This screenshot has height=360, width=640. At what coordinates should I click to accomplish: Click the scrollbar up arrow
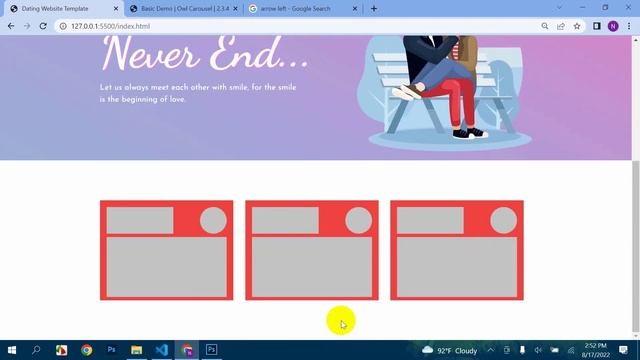(636, 40)
